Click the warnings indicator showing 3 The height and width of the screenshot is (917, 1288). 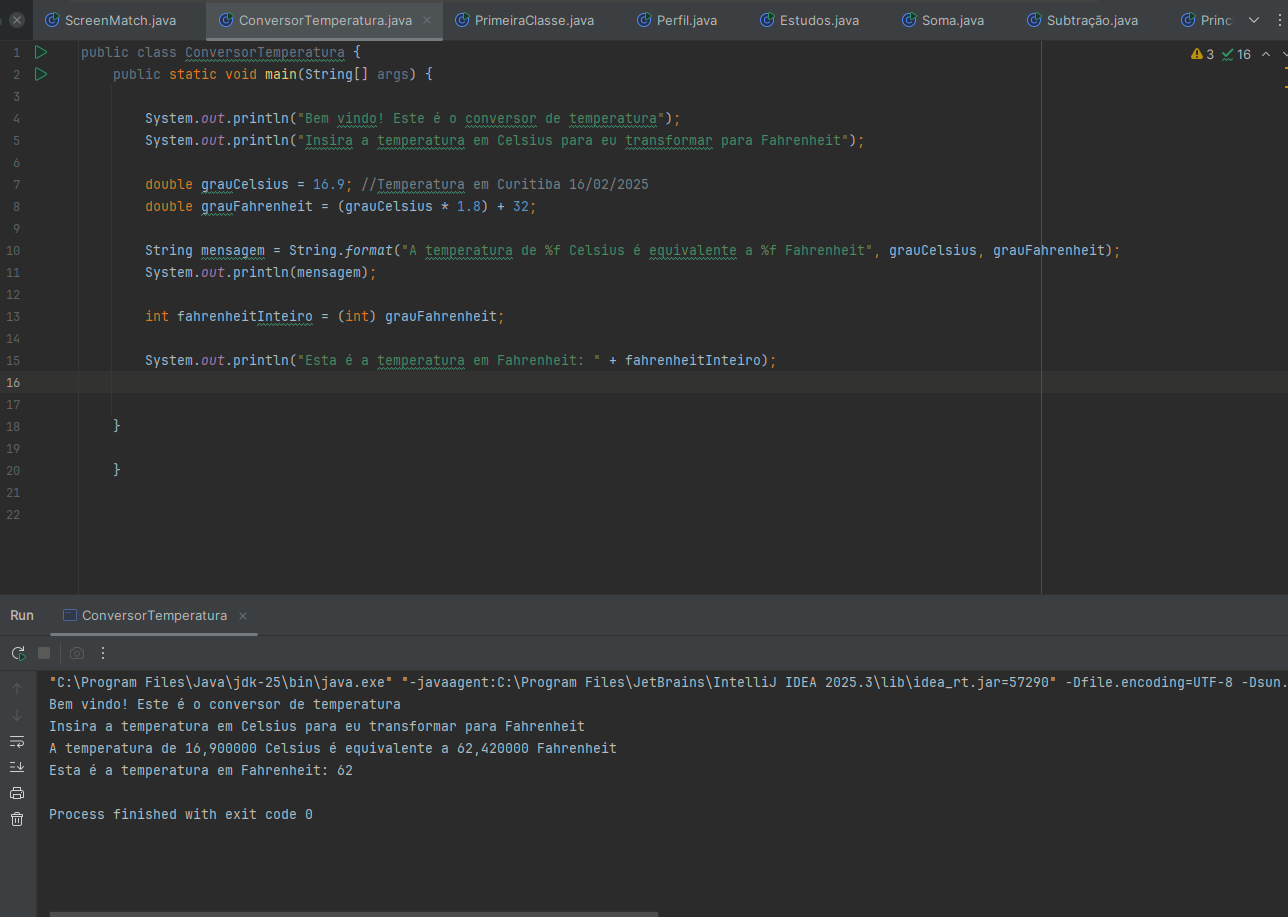tap(1202, 54)
